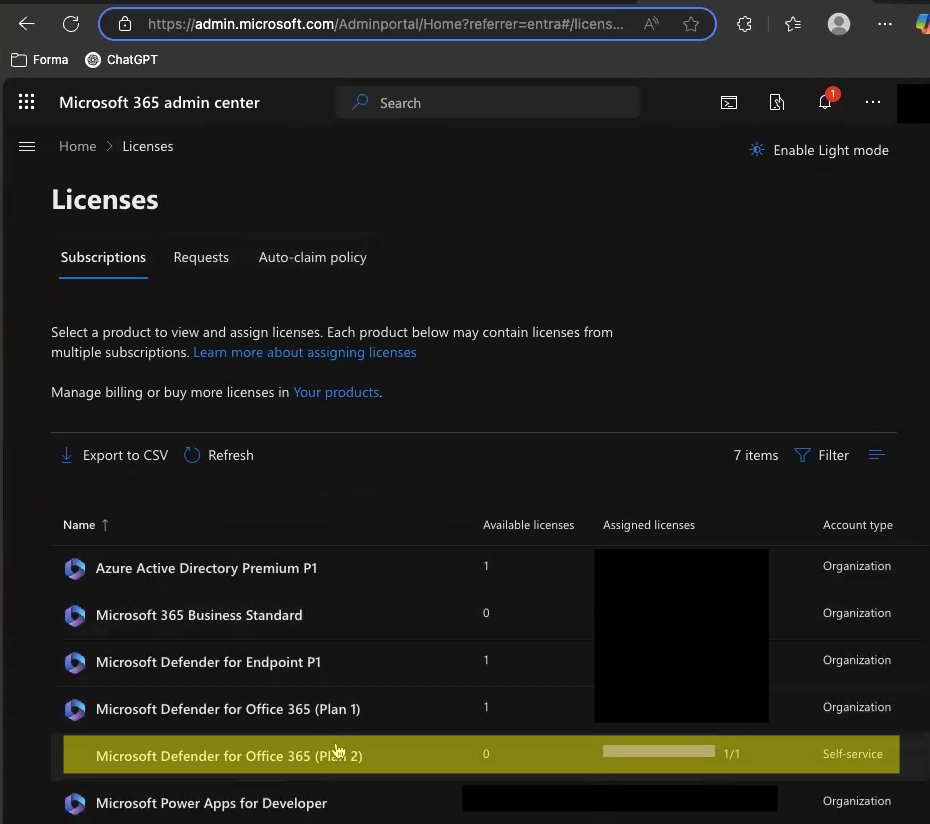Open the admin header more options ellipsis

tap(872, 102)
